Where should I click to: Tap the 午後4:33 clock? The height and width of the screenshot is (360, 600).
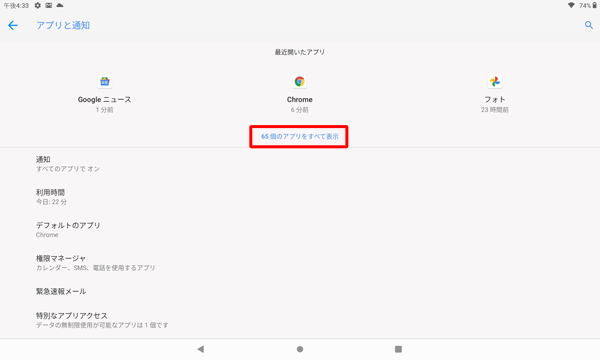click(16, 5)
